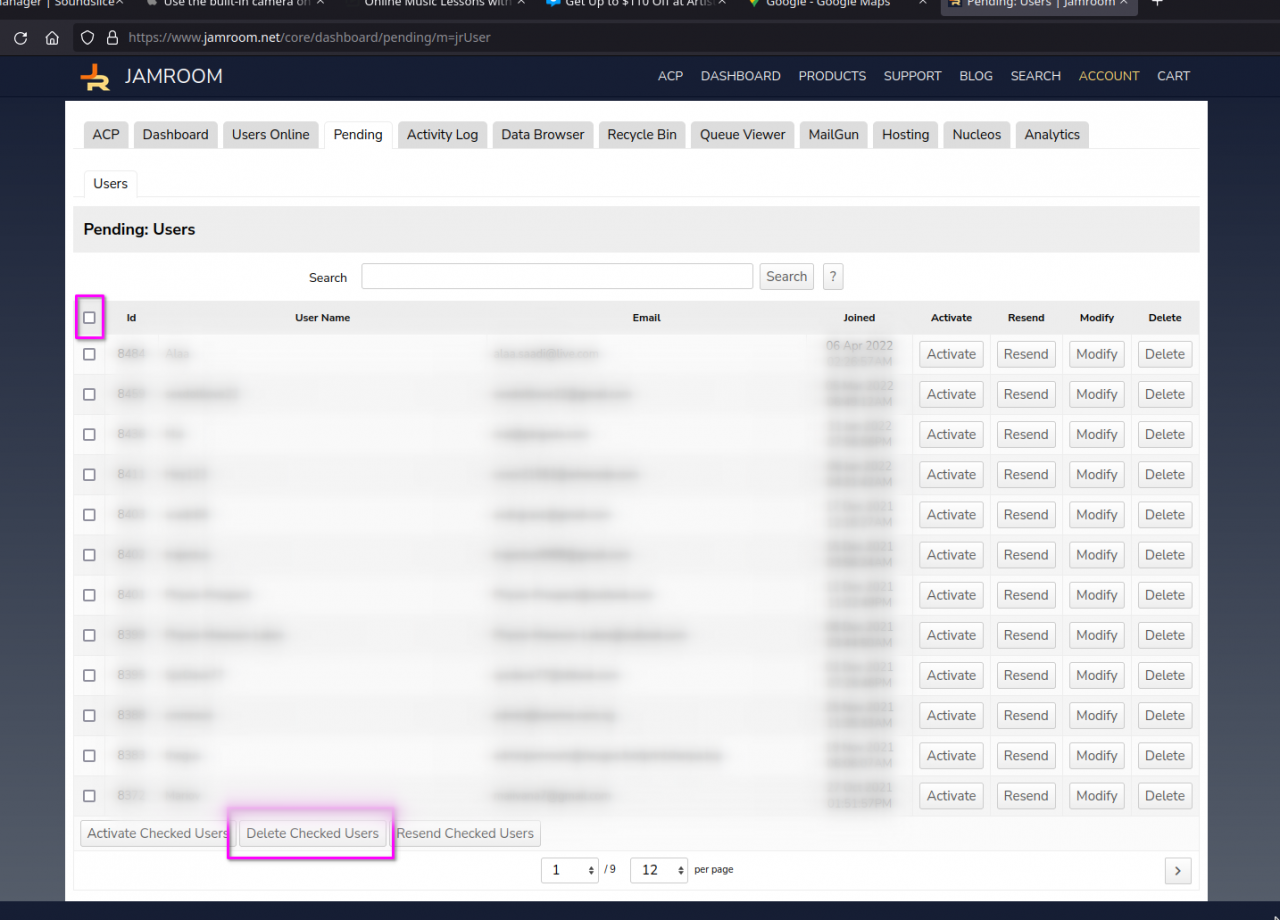Close the Google Maps browser tab

[x=922, y=3]
